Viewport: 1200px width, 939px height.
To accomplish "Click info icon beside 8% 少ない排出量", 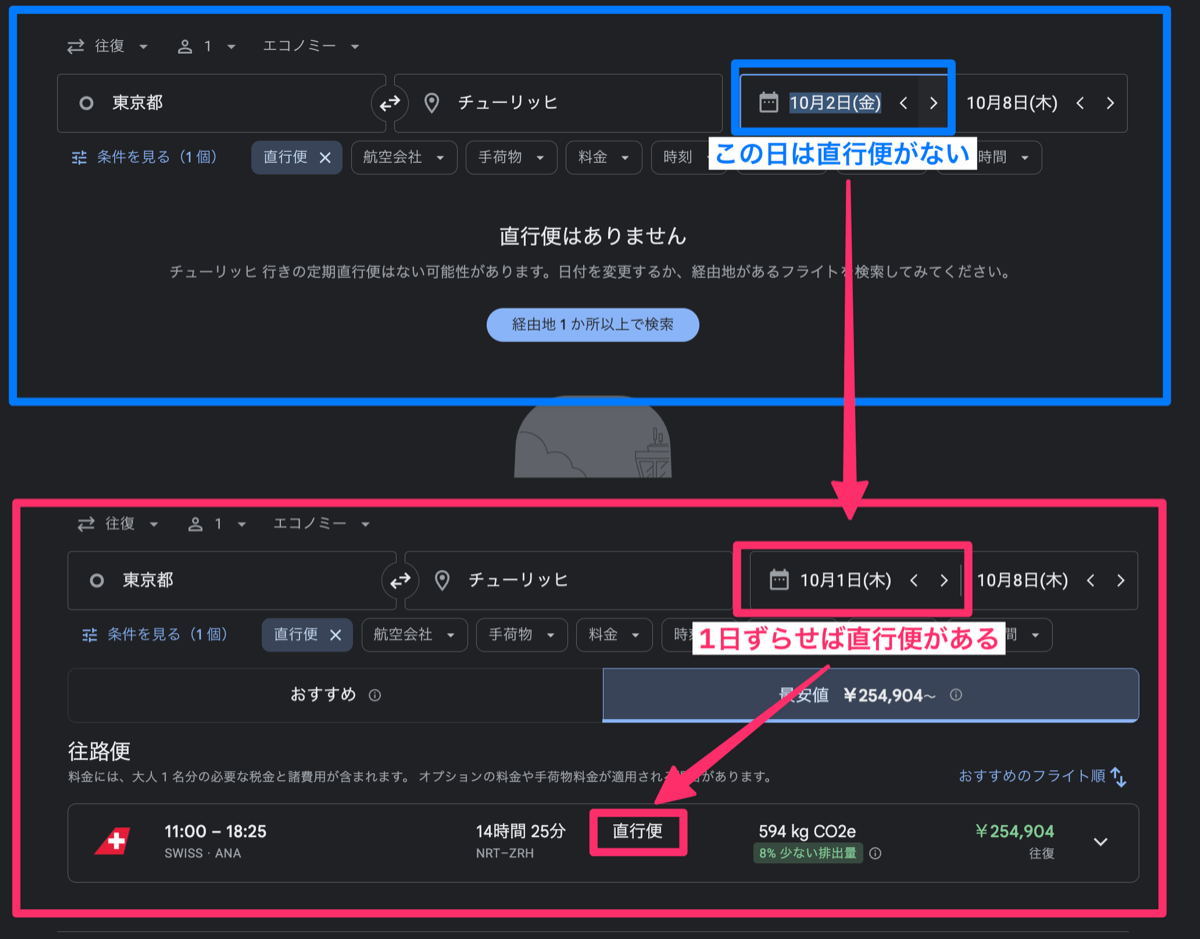I will [x=875, y=853].
